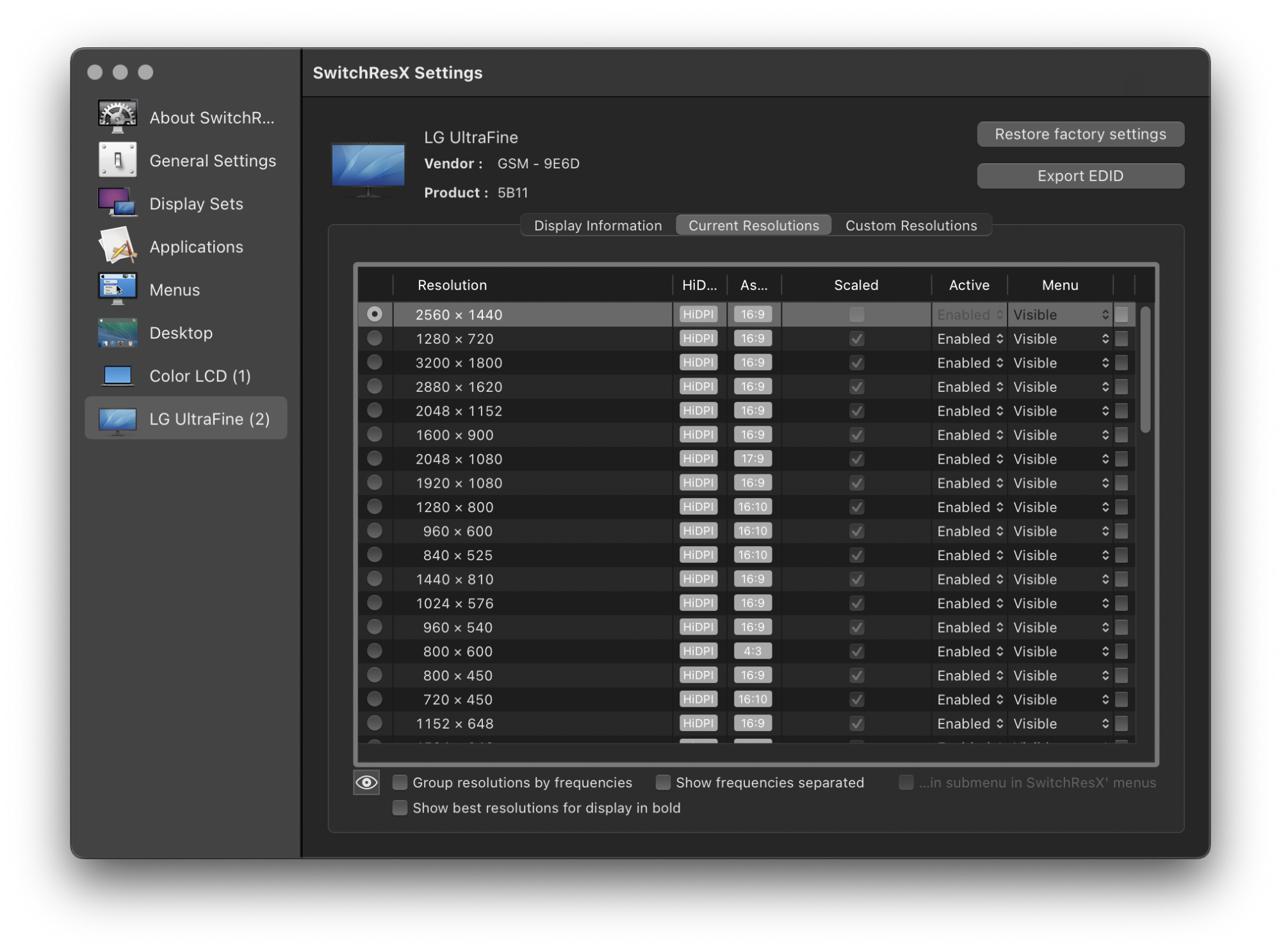This screenshot has width=1281, height=952.
Task: Click 16:10 aspect badge in 1280 × 800 row
Action: (x=752, y=506)
